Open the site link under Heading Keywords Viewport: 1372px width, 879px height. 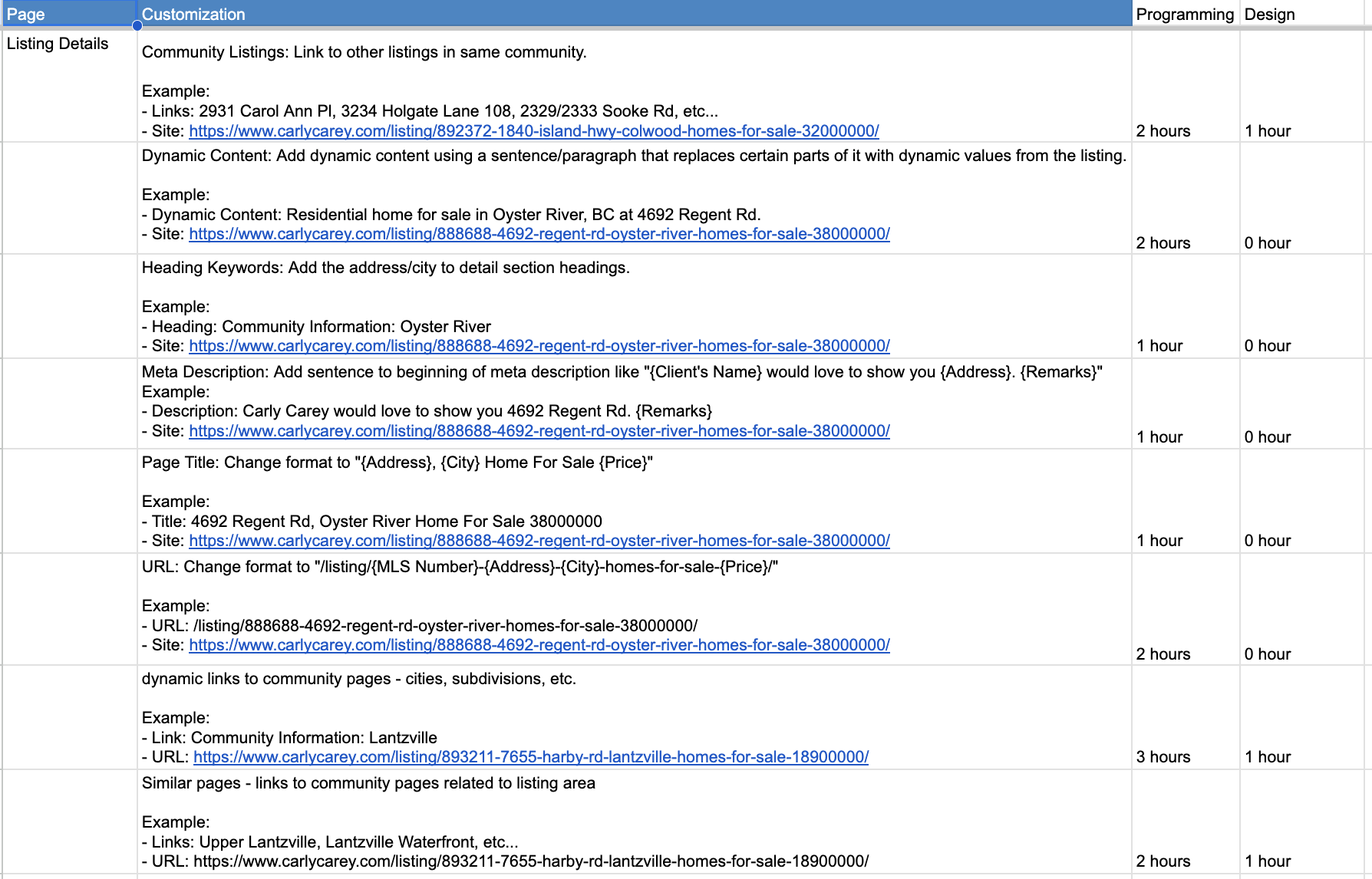click(x=539, y=346)
